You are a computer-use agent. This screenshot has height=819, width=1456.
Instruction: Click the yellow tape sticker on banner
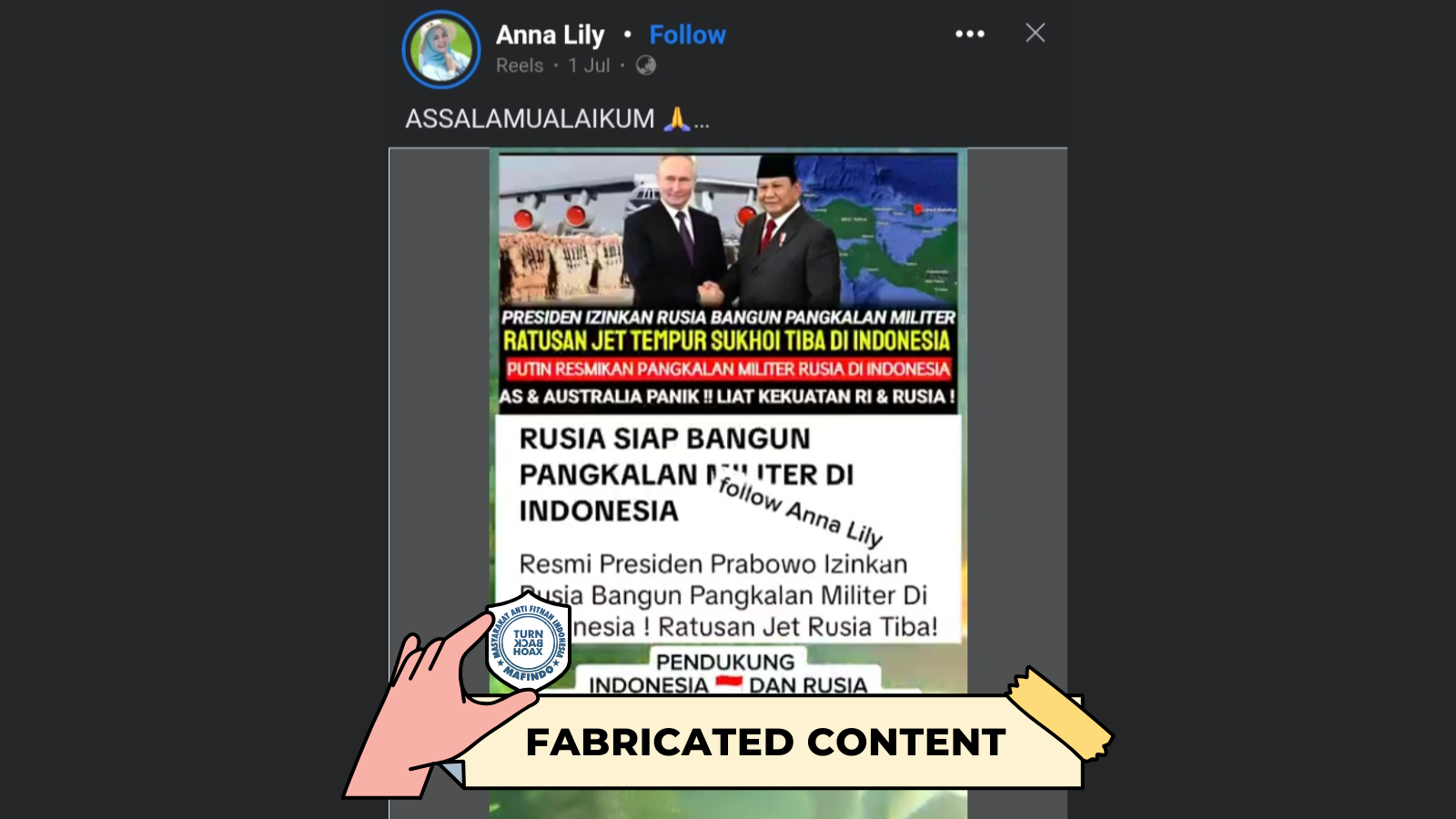(x=1059, y=713)
